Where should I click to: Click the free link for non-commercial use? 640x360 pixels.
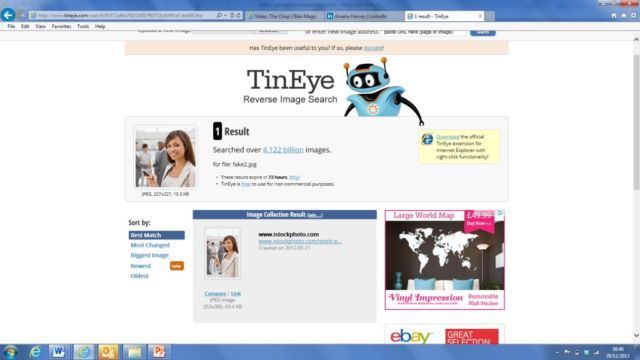(x=246, y=184)
